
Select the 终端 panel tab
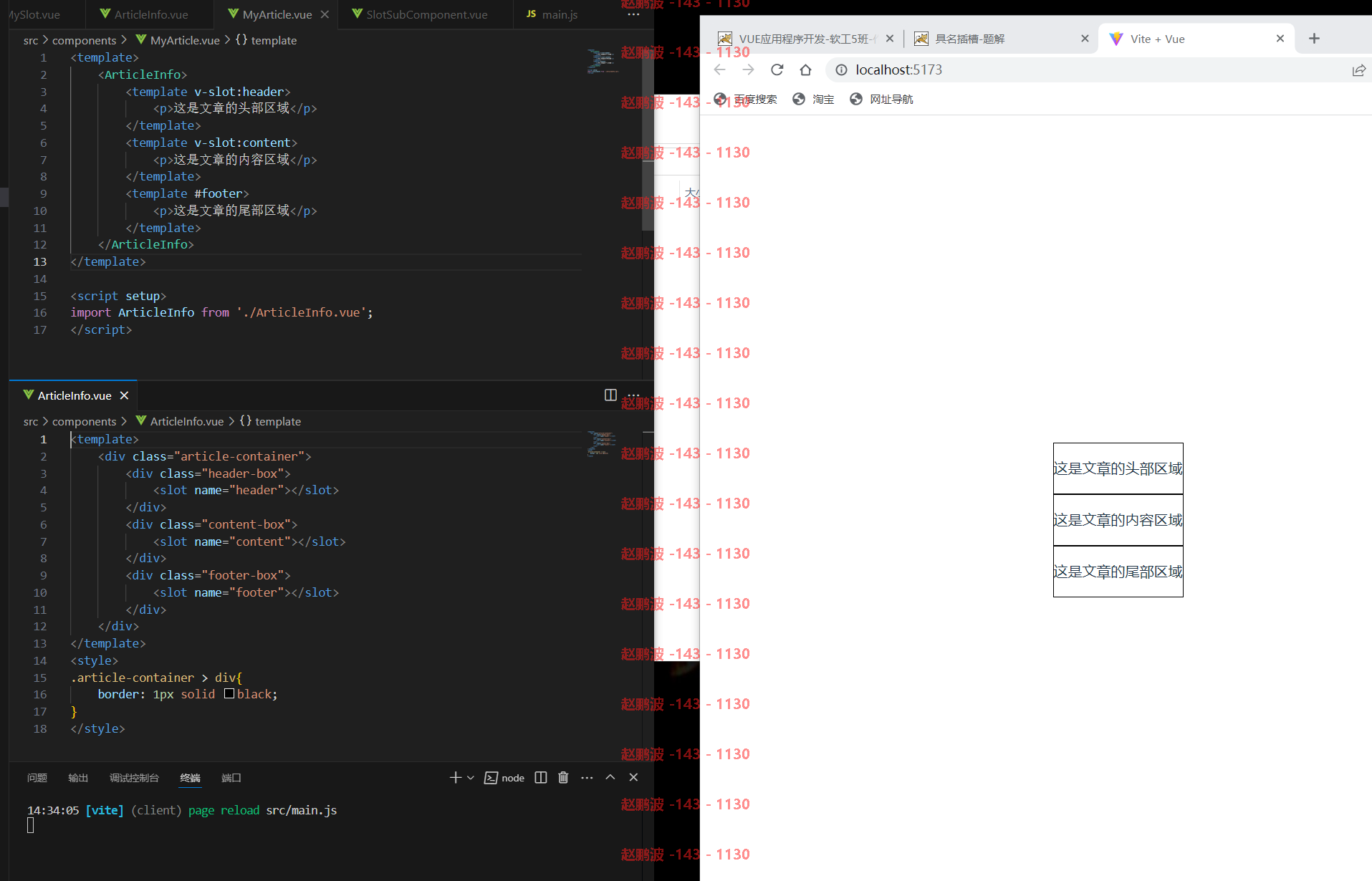[190, 778]
